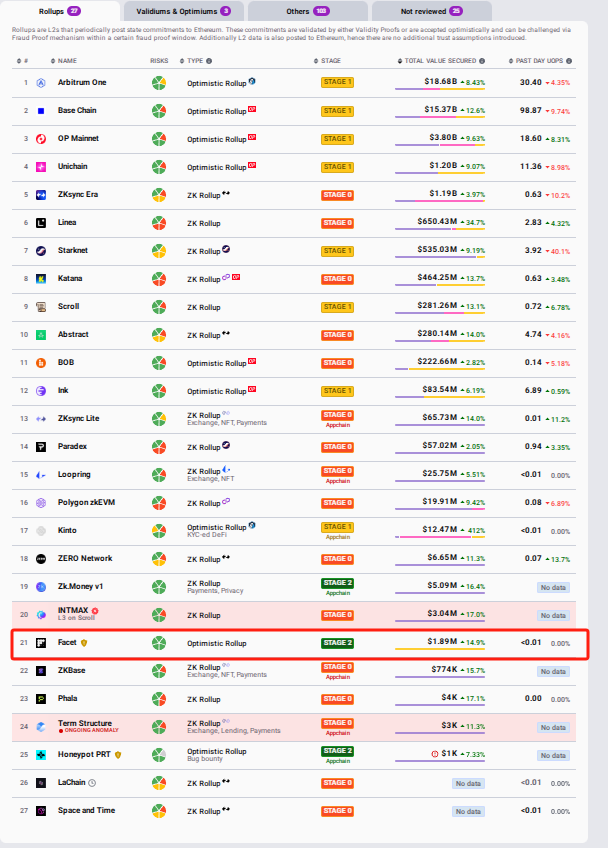The width and height of the screenshot is (608, 848).
Task: Click the $18.68B value for Arbitrum One
Action: pyautogui.click(x=440, y=82)
